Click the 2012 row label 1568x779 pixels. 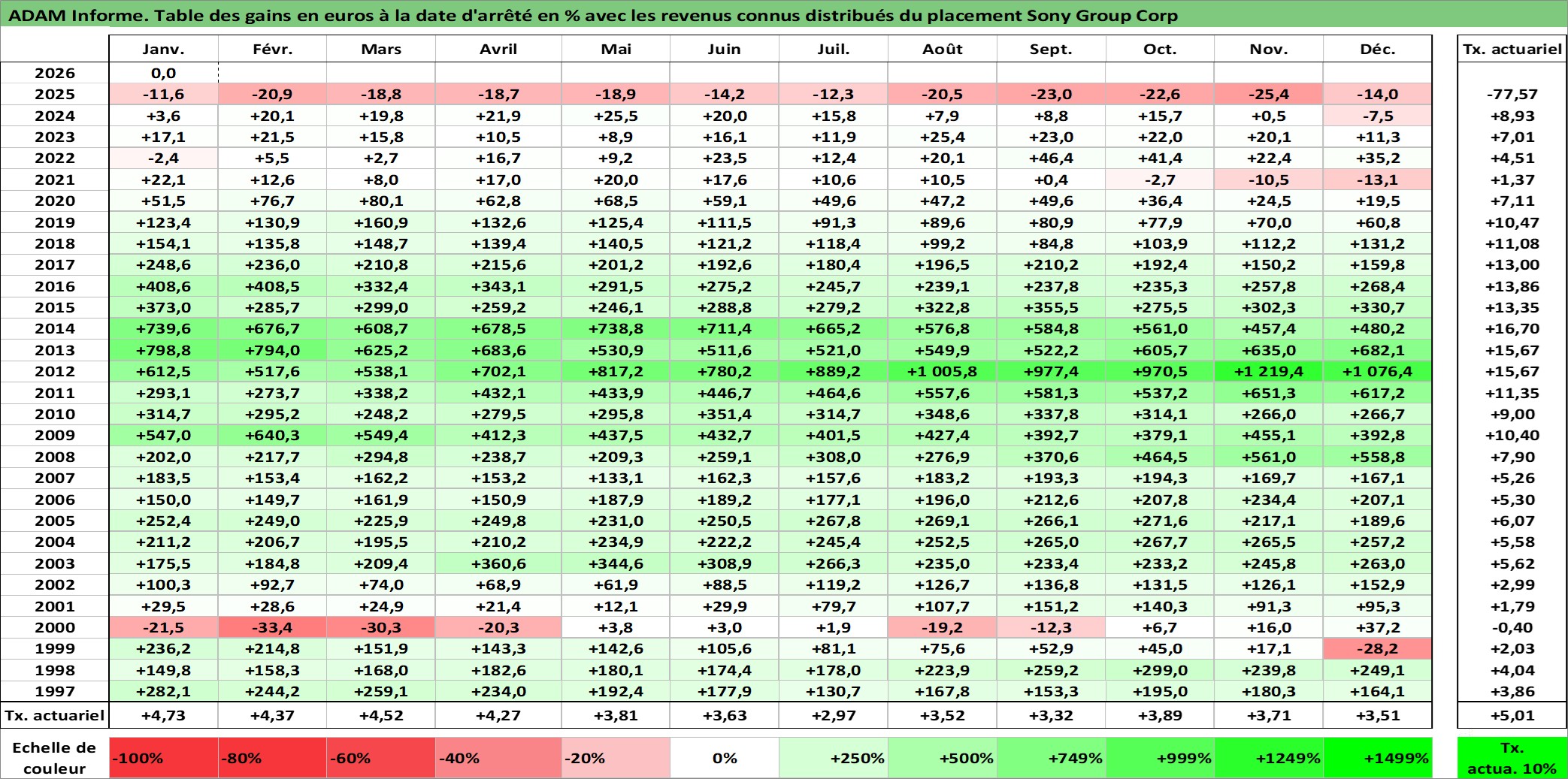click(55, 371)
